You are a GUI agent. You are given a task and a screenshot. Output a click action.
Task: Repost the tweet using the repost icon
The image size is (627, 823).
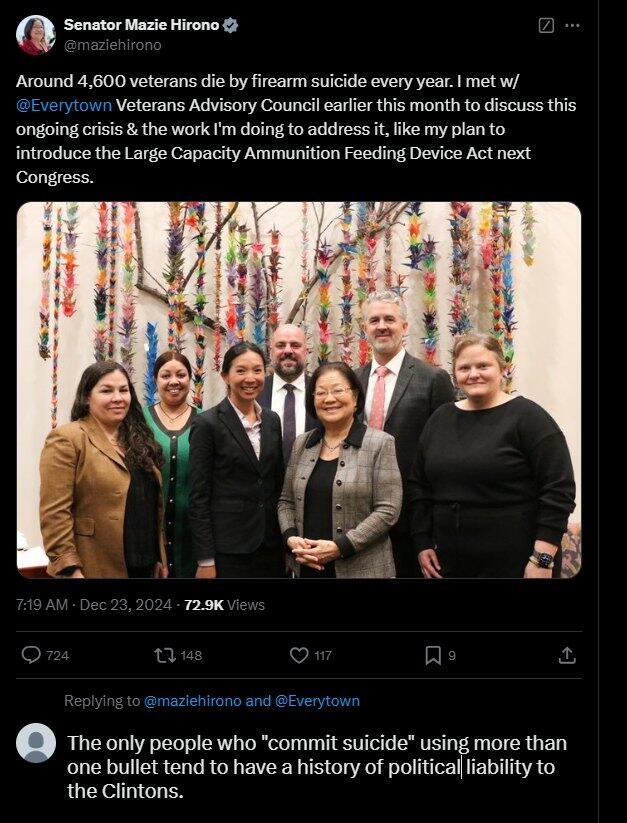click(x=164, y=655)
